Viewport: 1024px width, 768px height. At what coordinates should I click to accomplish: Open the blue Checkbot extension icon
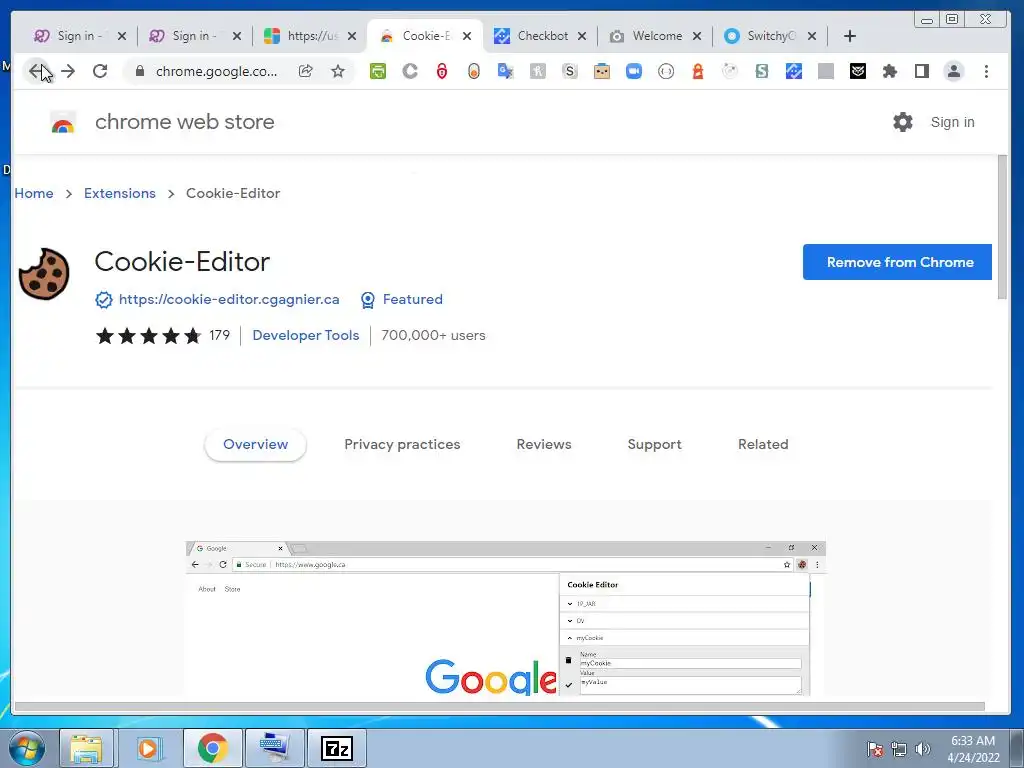tap(793, 71)
